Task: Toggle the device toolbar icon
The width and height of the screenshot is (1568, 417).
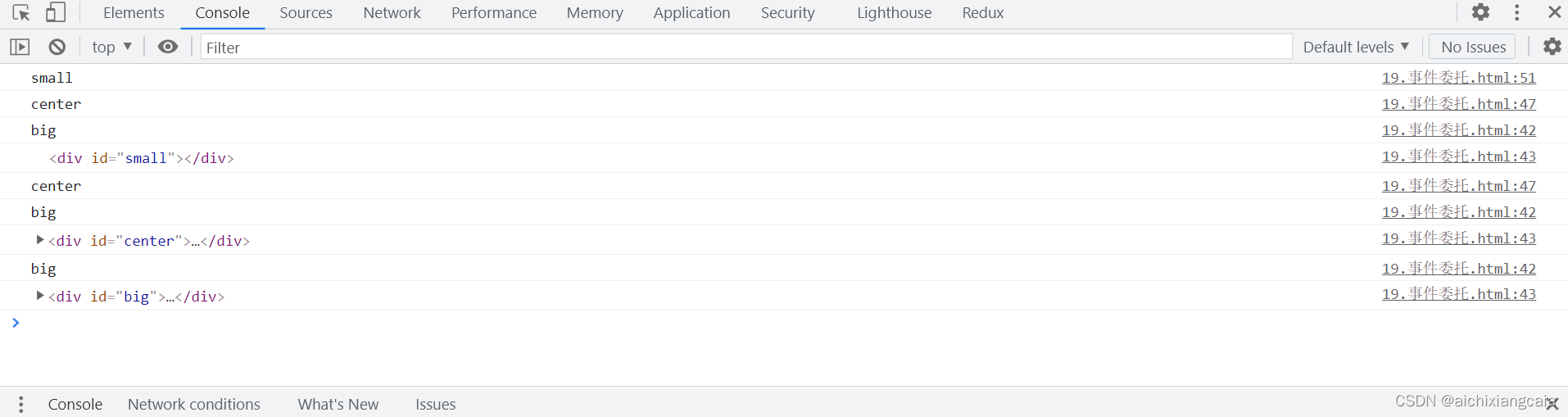Action: coord(55,13)
